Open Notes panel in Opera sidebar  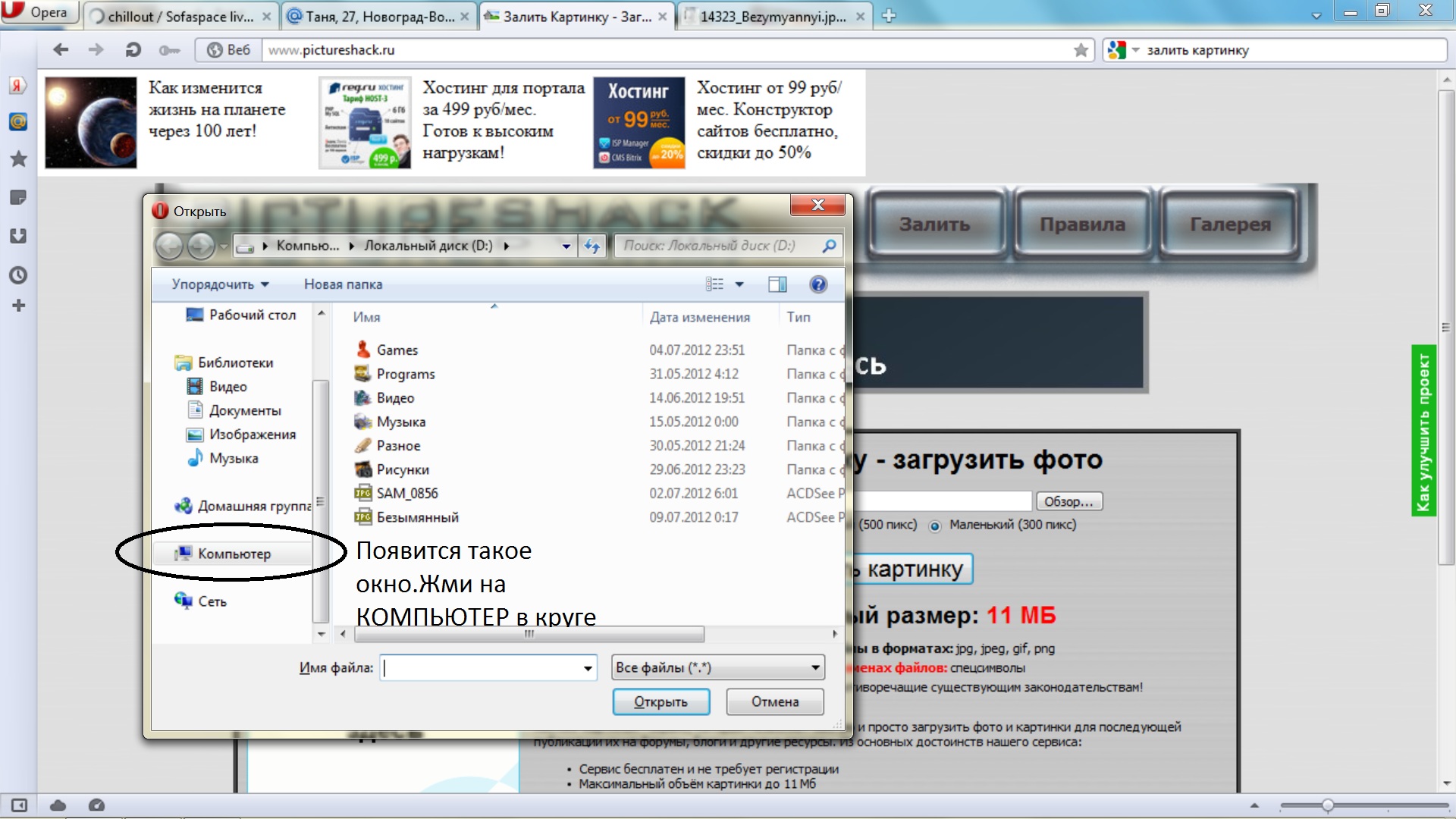(x=18, y=198)
